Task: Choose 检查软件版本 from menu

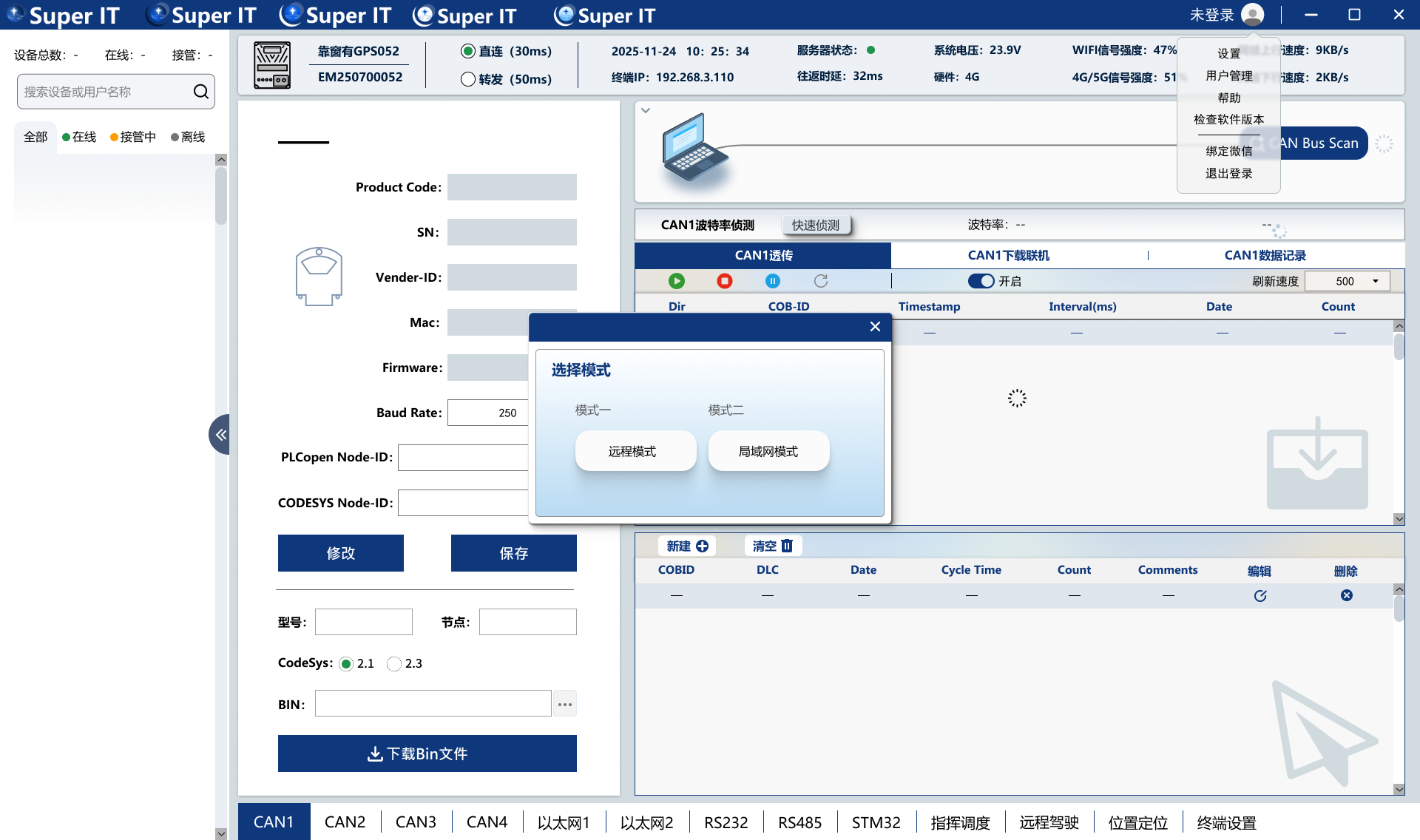Action: click(1228, 120)
